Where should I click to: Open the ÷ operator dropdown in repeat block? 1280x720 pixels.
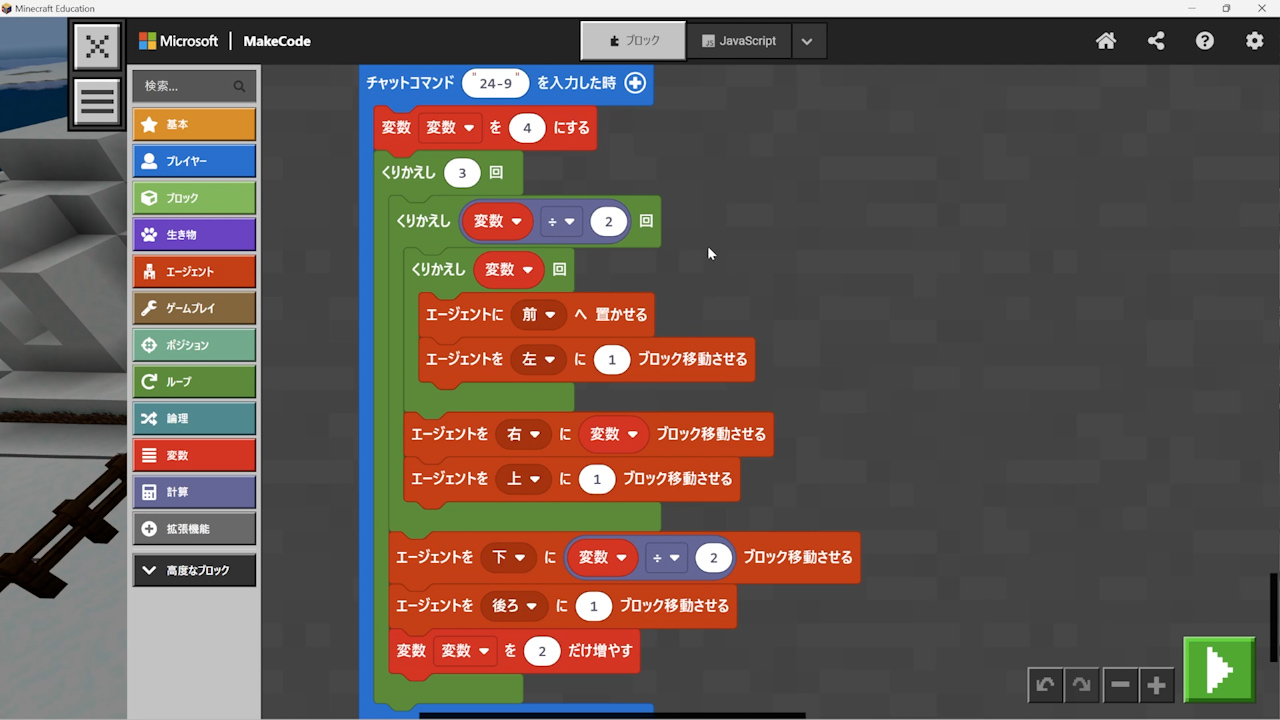click(x=560, y=222)
